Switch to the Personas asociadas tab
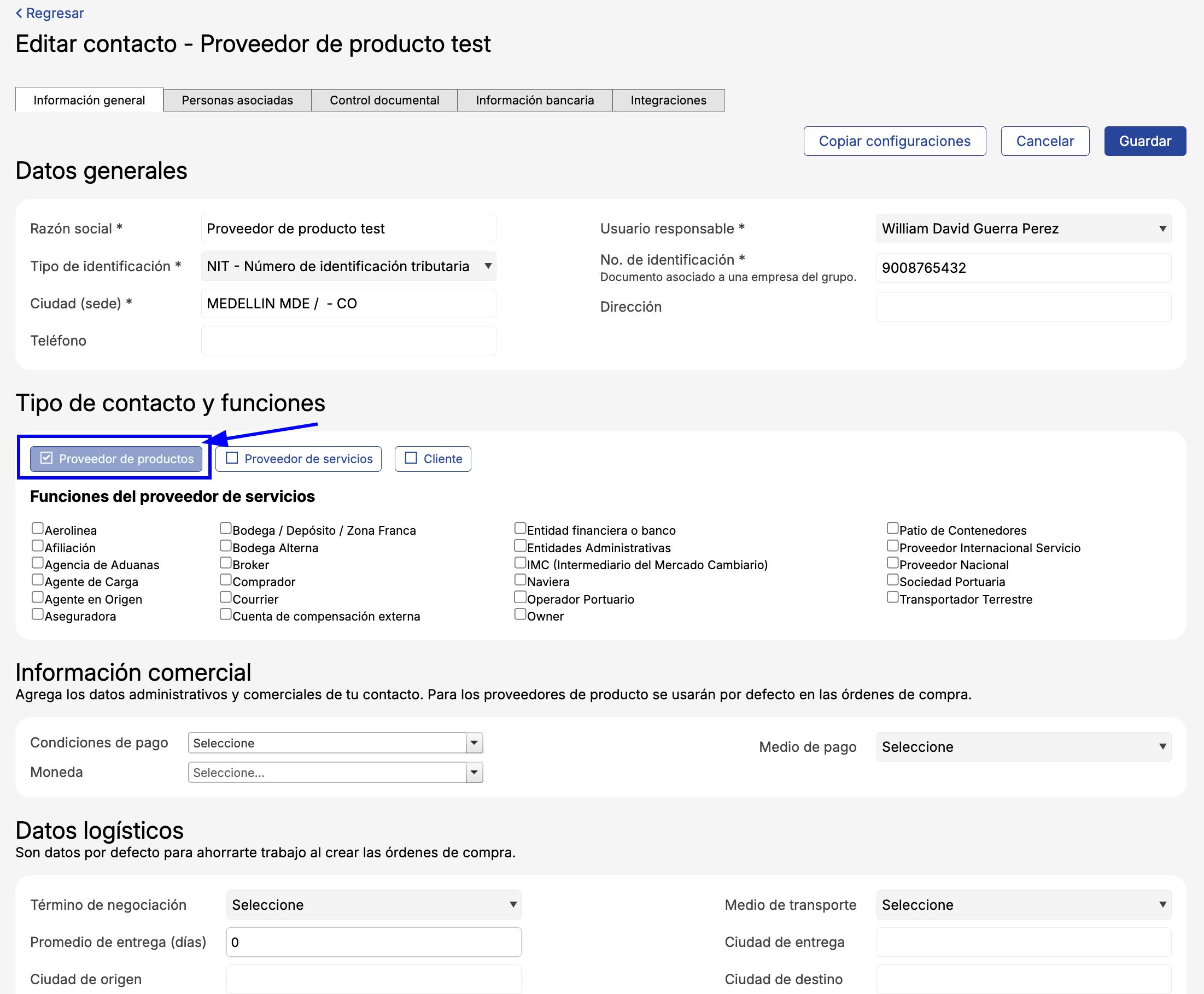Image resolution: width=1204 pixels, height=994 pixels. click(x=237, y=100)
